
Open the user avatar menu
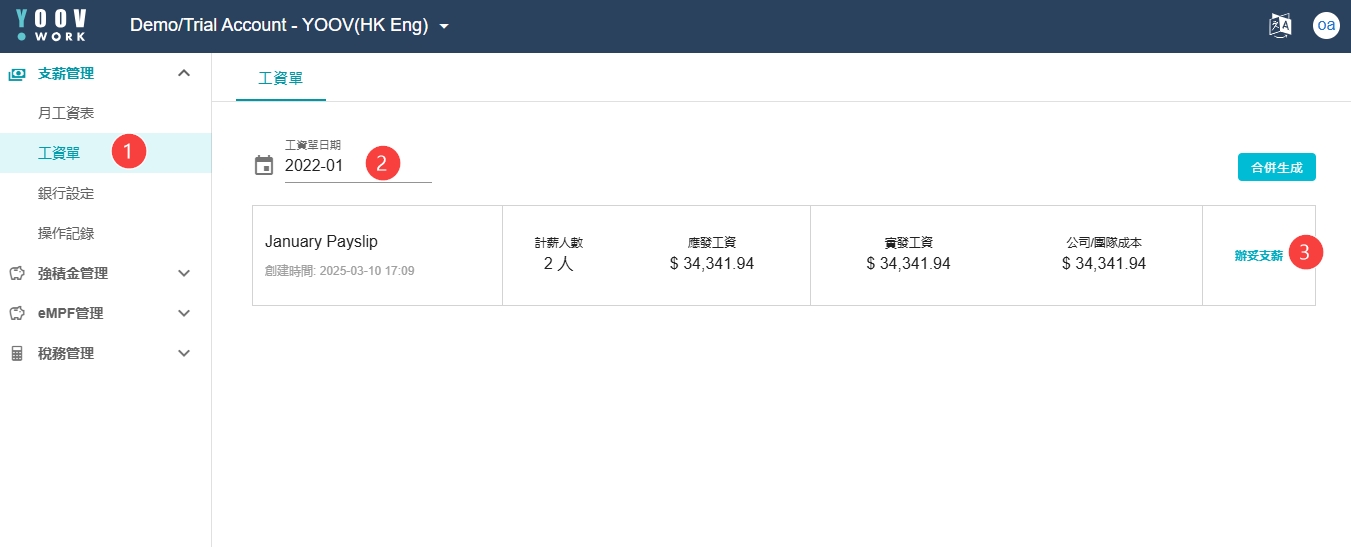point(1326,26)
